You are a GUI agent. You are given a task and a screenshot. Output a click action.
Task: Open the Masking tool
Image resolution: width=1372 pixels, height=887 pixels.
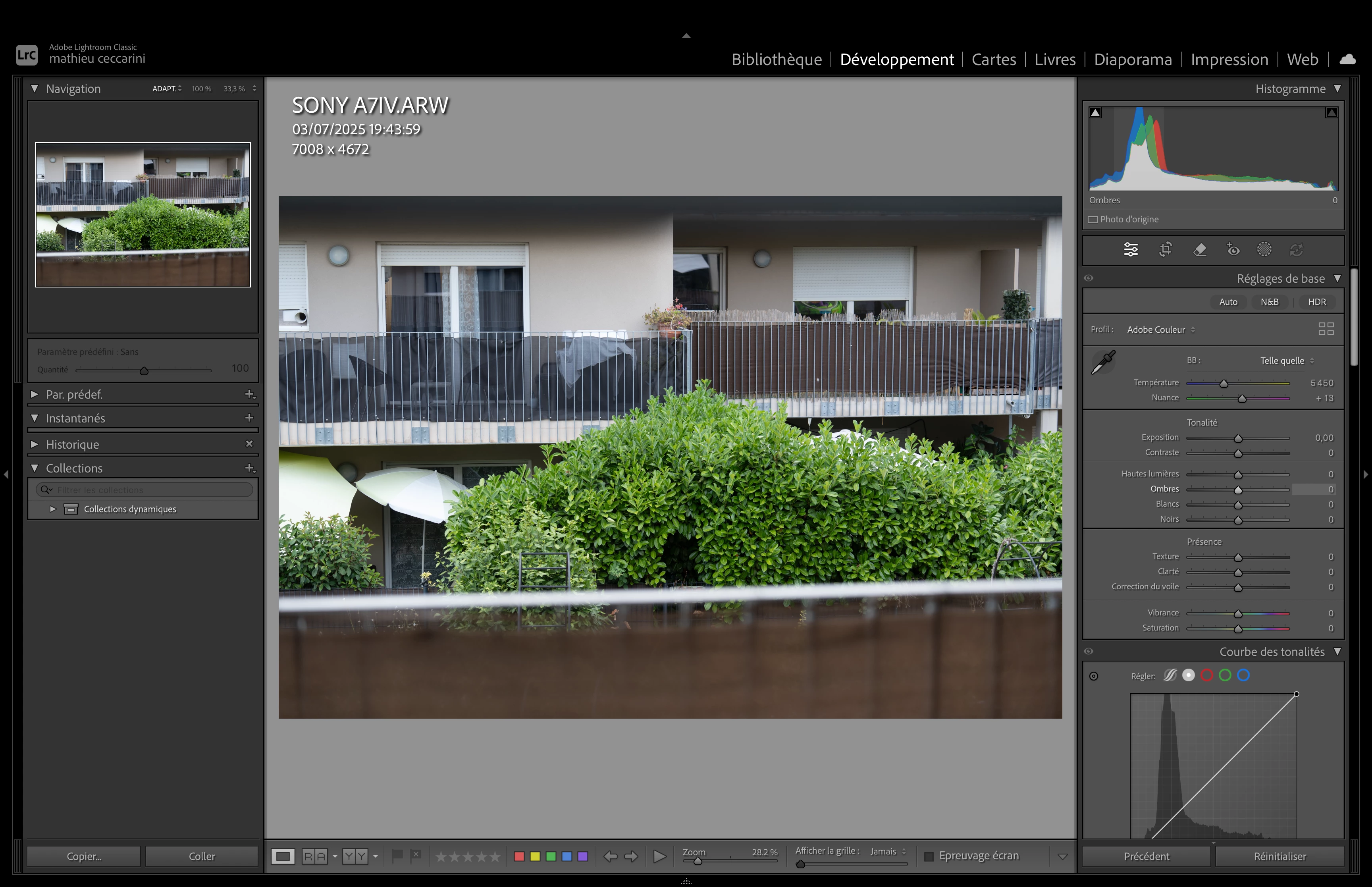tap(1264, 249)
